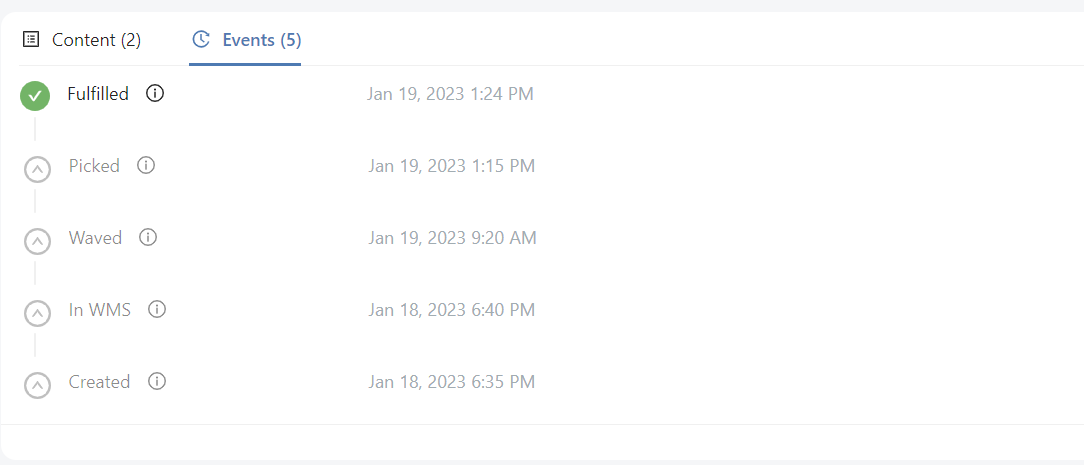The image size is (1084, 465).
Task: Click the In WMS event label
Action: (x=100, y=310)
